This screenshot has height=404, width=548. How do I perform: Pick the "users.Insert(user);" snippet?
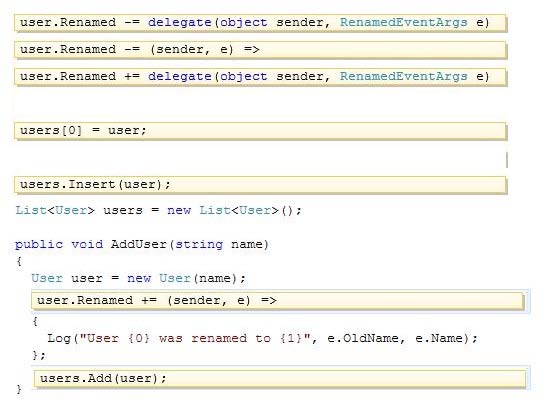[260, 185]
